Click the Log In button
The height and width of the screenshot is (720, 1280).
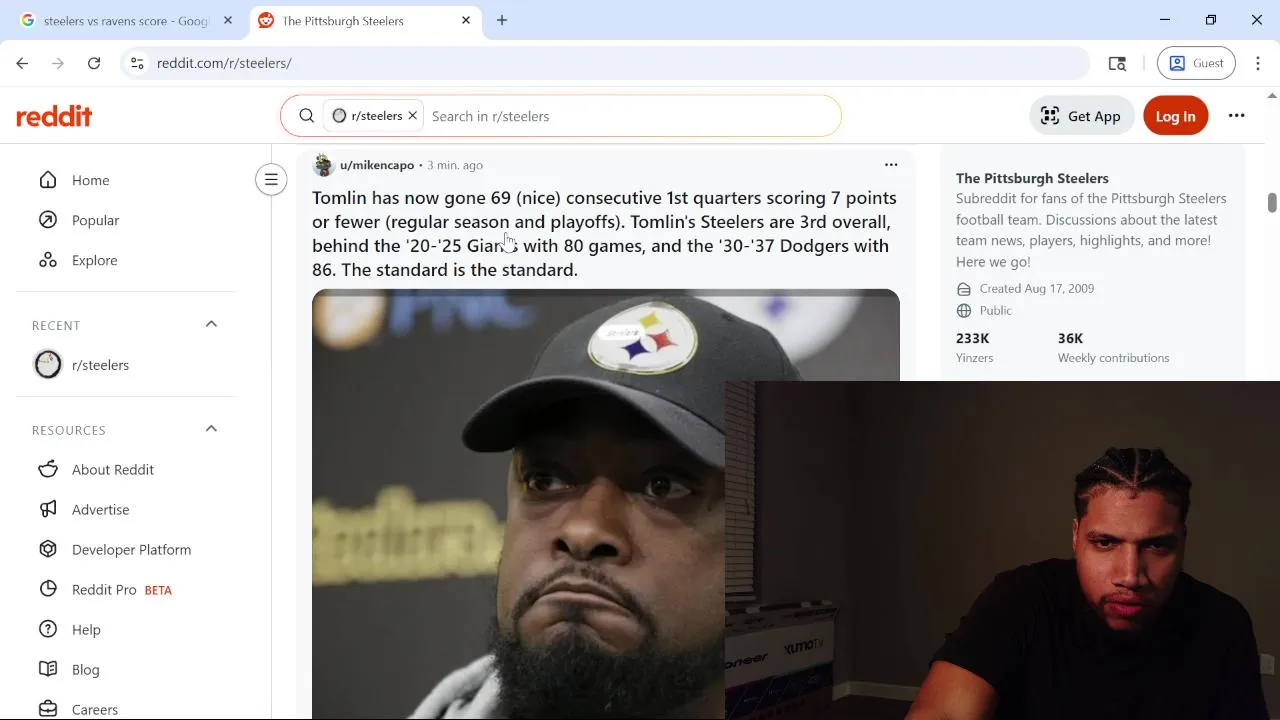tap(1176, 116)
